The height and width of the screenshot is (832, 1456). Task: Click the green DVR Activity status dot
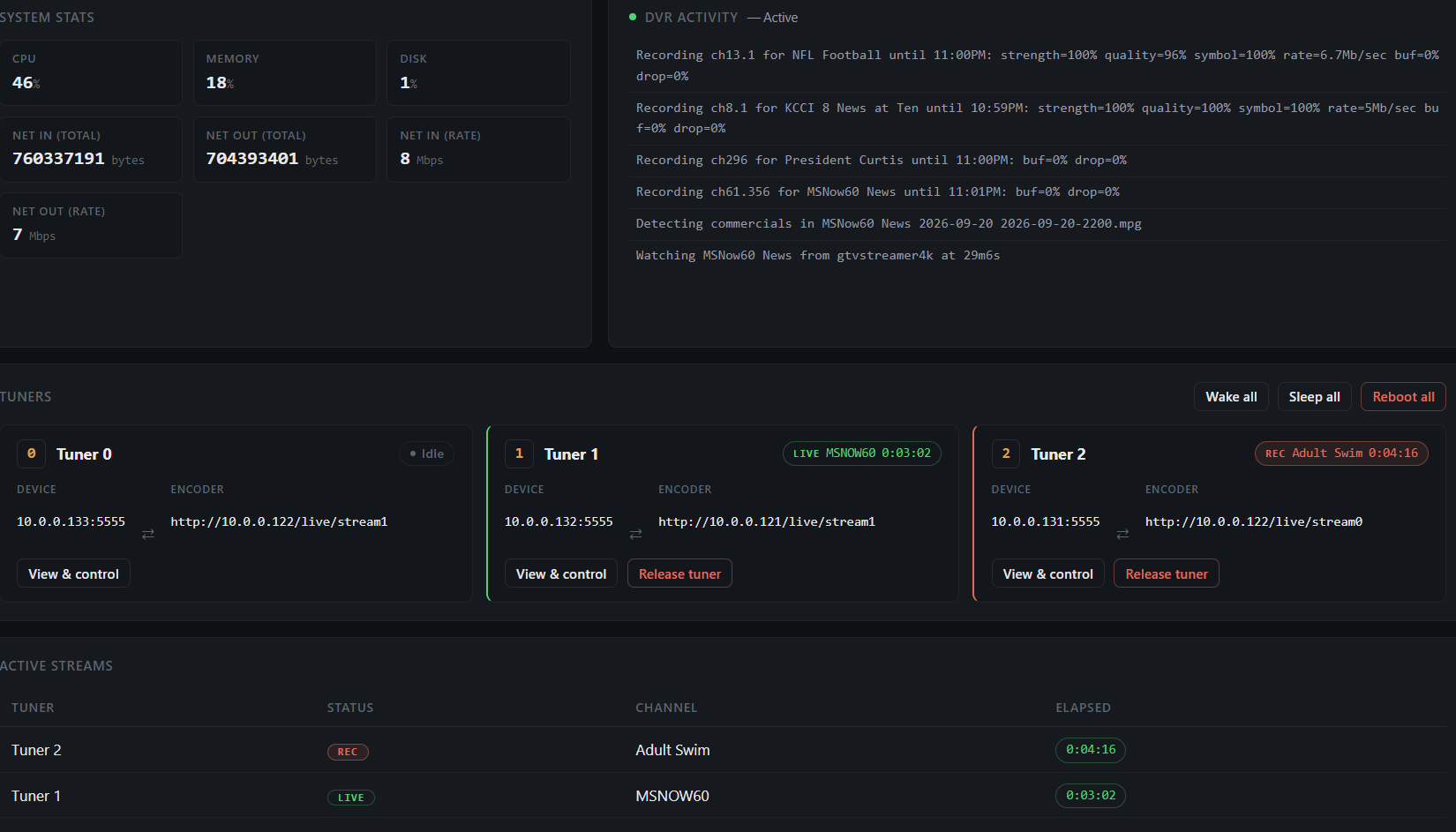633,17
